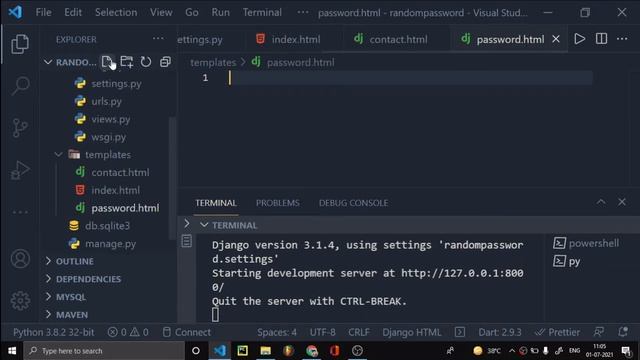
Task: Collapse the TERMINAL group chevron
Action: [x=204, y=225]
